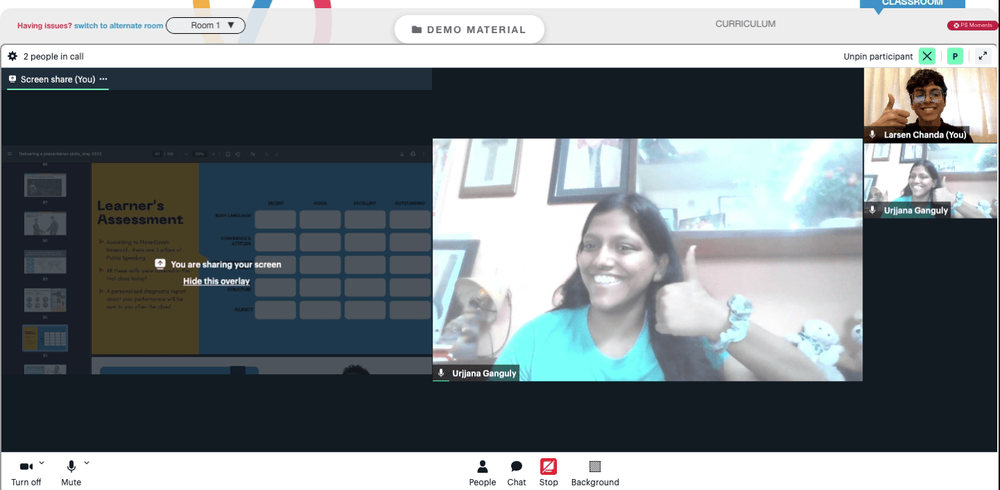1000x490 pixels.
Task: Switch to the CURRICULUM tab
Action: coord(745,24)
